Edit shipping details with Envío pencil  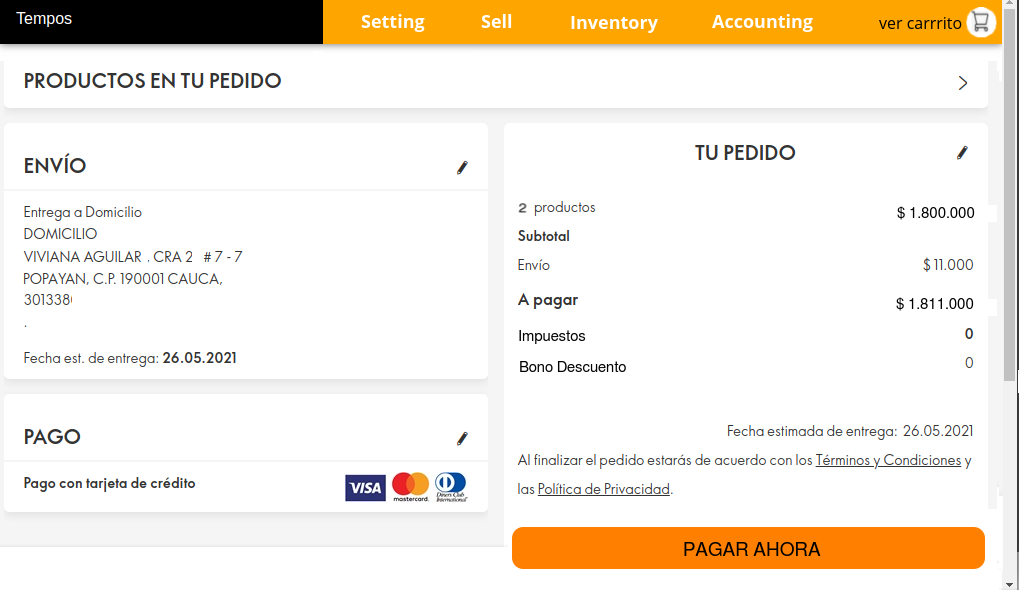tap(462, 168)
